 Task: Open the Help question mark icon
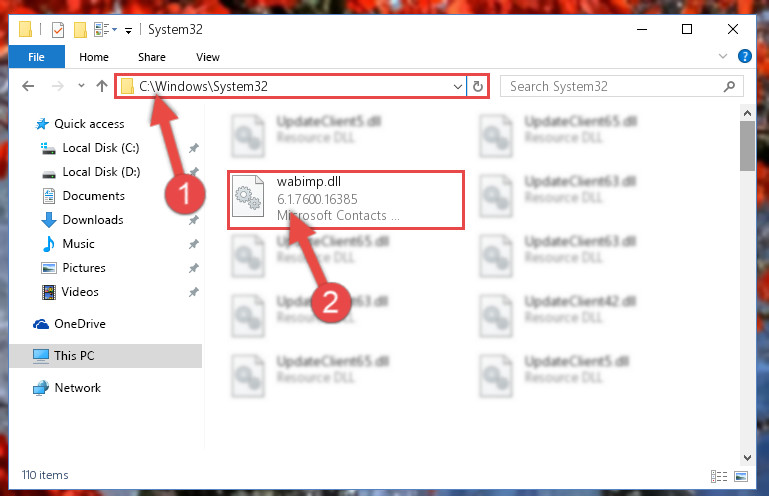[744, 56]
